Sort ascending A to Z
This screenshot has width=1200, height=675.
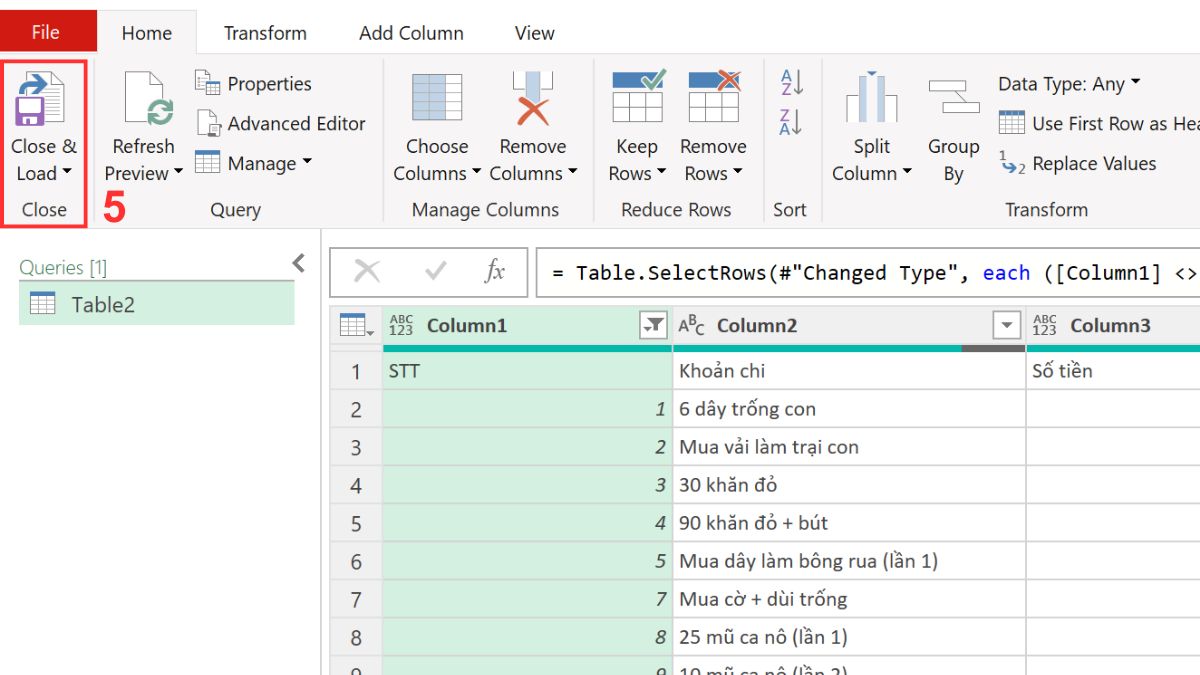click(x=791, y=83)
